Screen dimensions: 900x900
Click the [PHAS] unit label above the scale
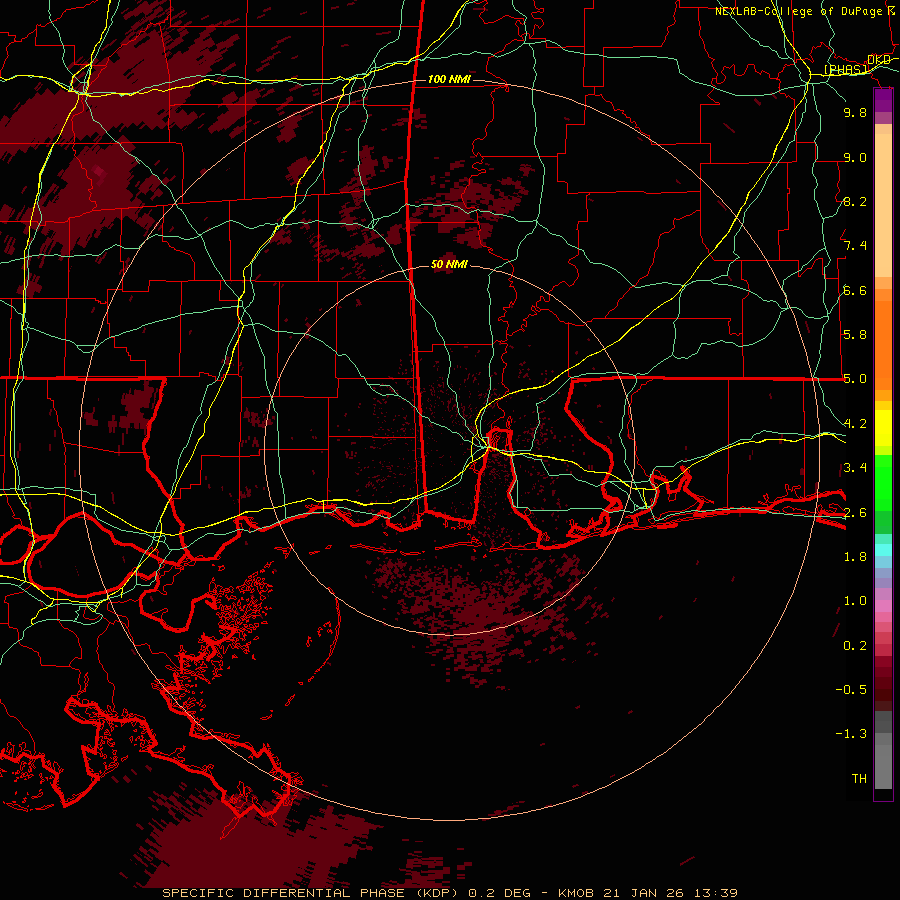845,70
